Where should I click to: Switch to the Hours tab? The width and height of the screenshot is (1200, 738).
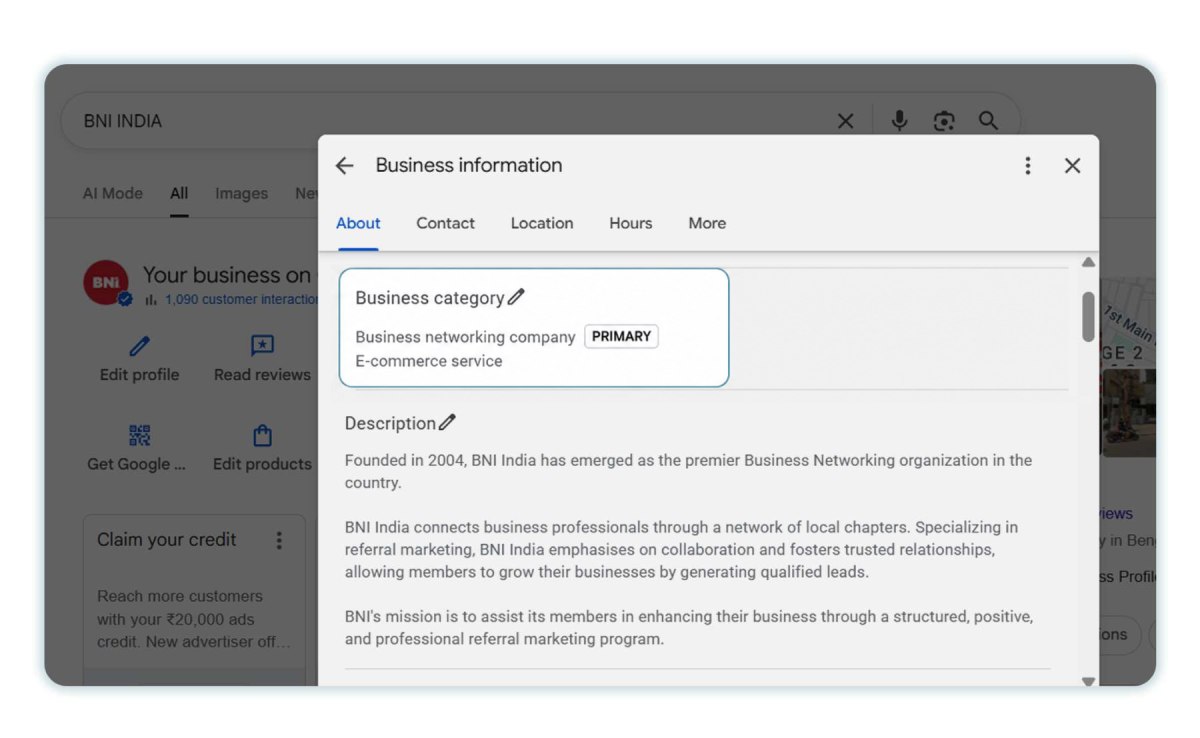pyautogui.click(x=631, y=223)
